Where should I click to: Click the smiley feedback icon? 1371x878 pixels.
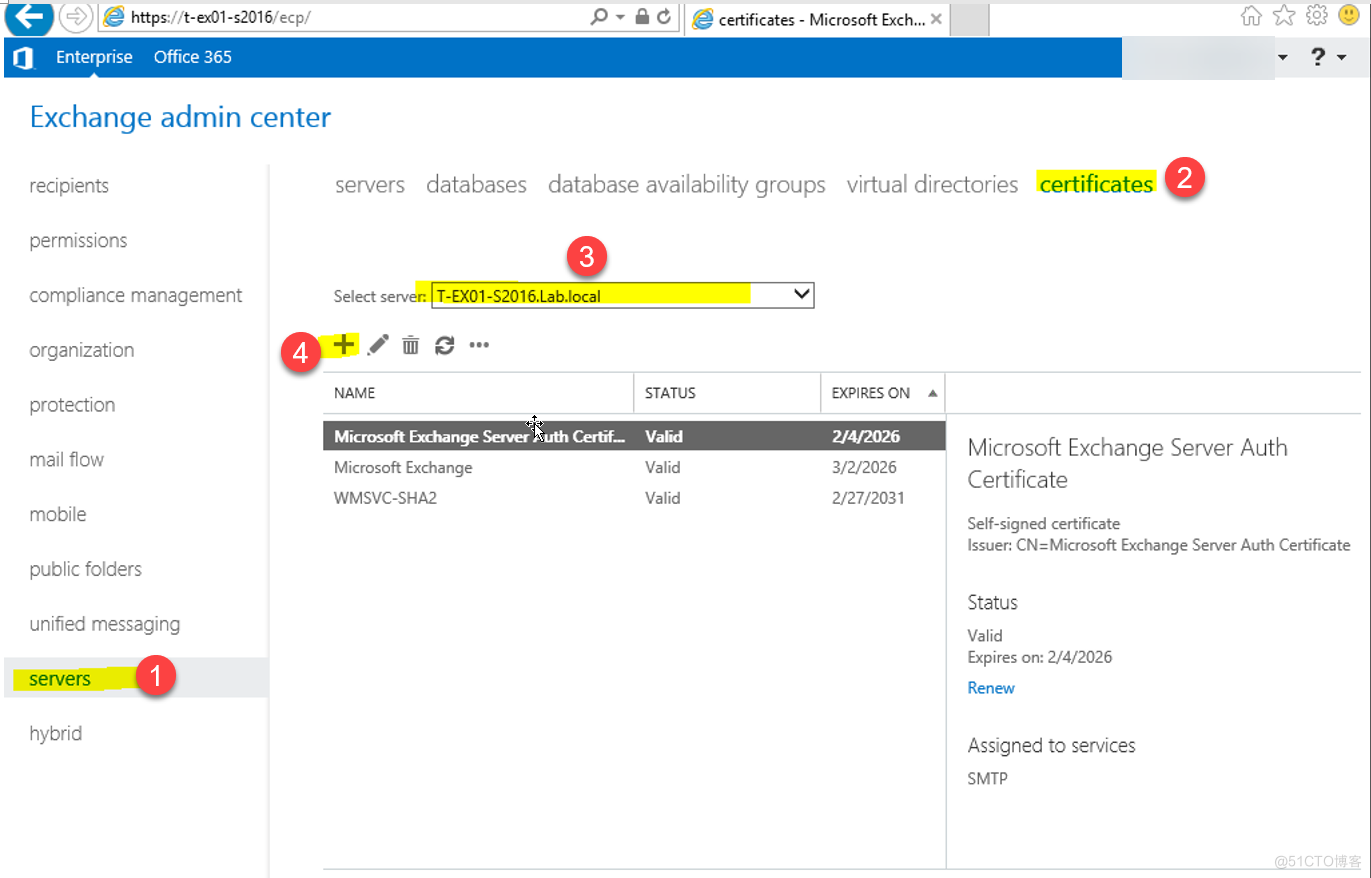pos(1350,16)
